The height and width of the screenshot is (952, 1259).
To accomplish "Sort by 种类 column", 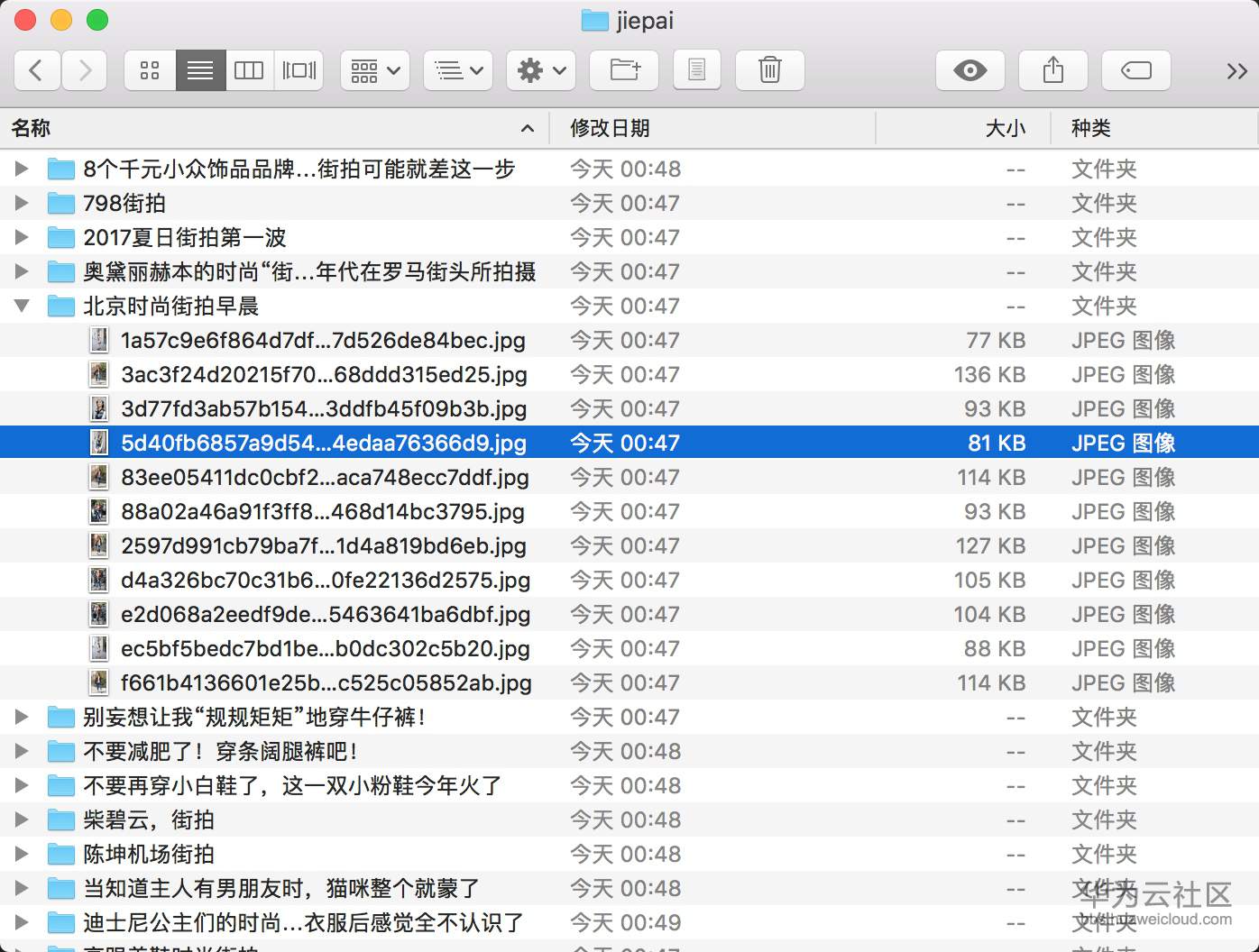I will 1154,128.
